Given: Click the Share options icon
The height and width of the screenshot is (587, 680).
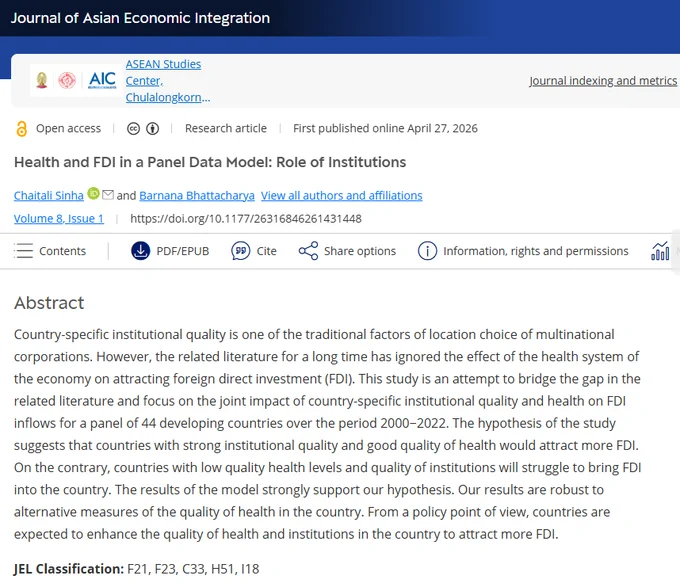Looking at the screenshot, I should tap(308, 251).
